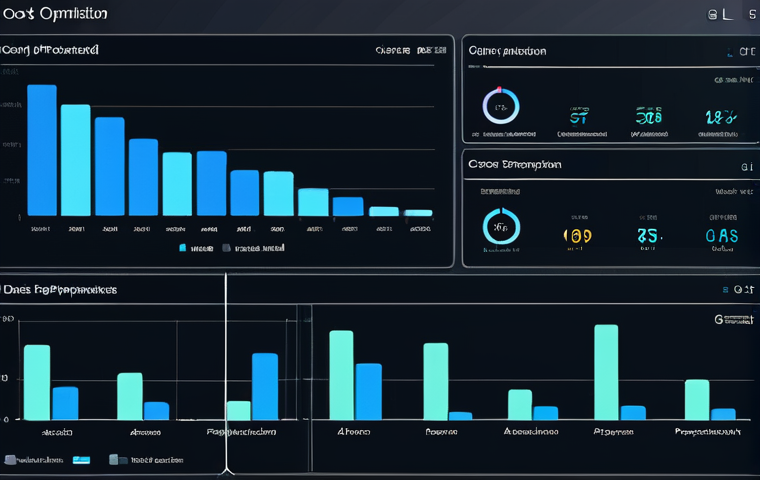Select the cyan '25' metric value

coord(649,236)
